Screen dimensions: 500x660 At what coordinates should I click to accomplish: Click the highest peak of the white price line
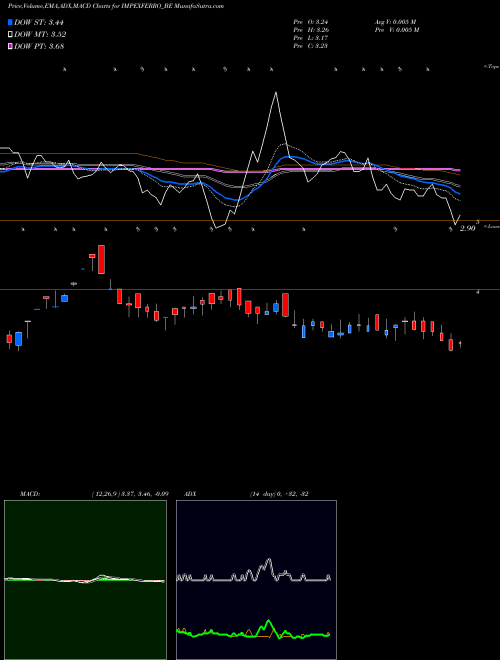276,92
